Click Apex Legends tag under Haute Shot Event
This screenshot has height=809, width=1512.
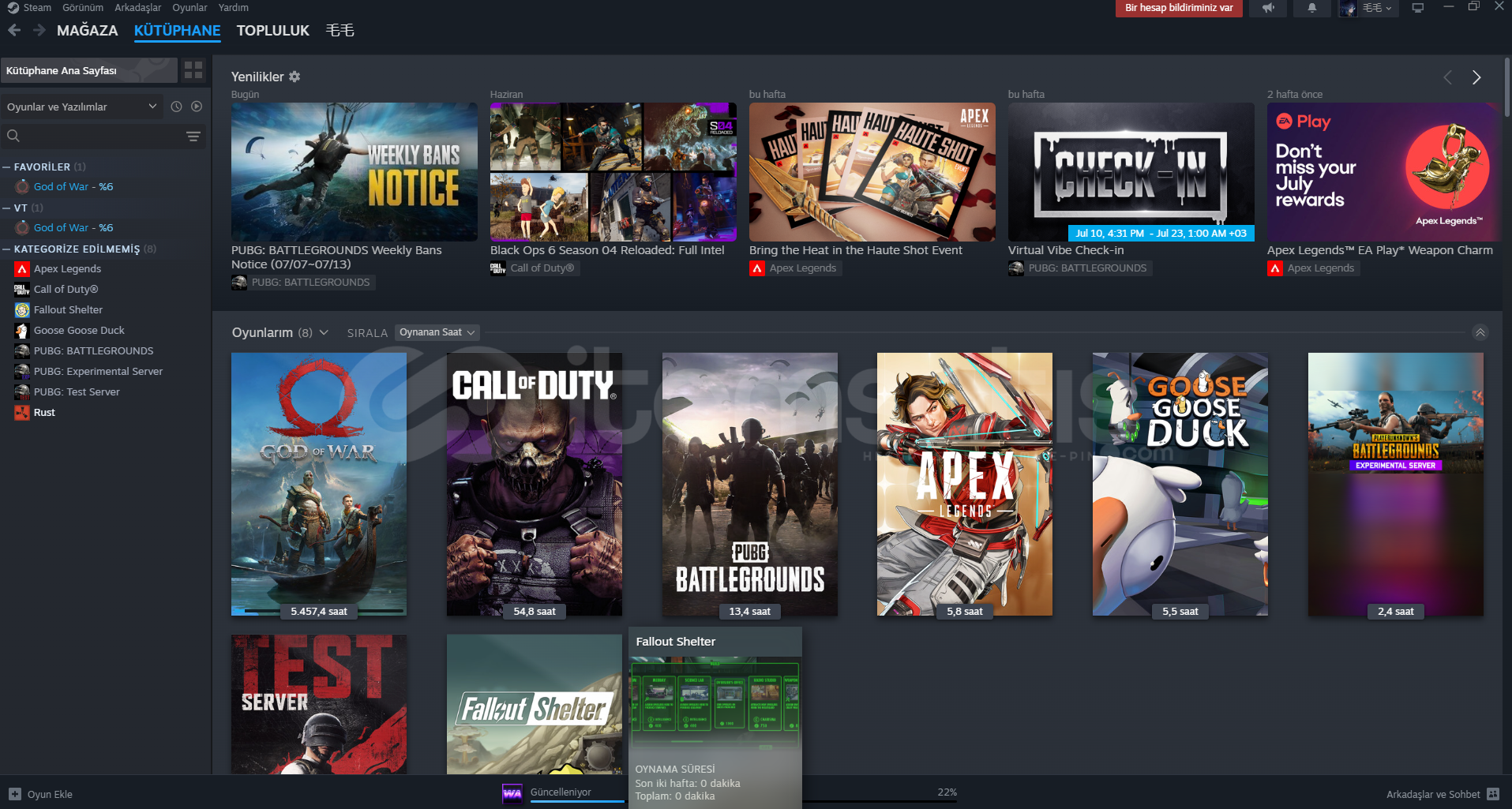[x=796, y=268]
